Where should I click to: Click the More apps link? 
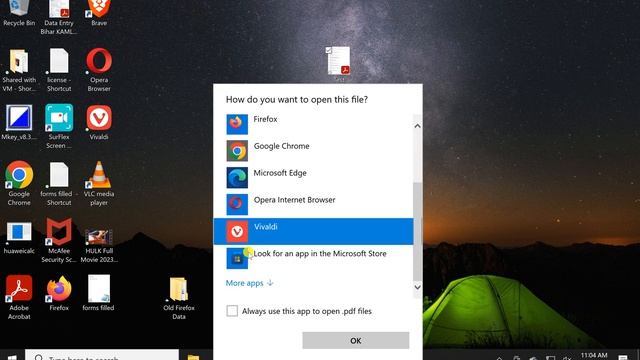pos(249,283)
